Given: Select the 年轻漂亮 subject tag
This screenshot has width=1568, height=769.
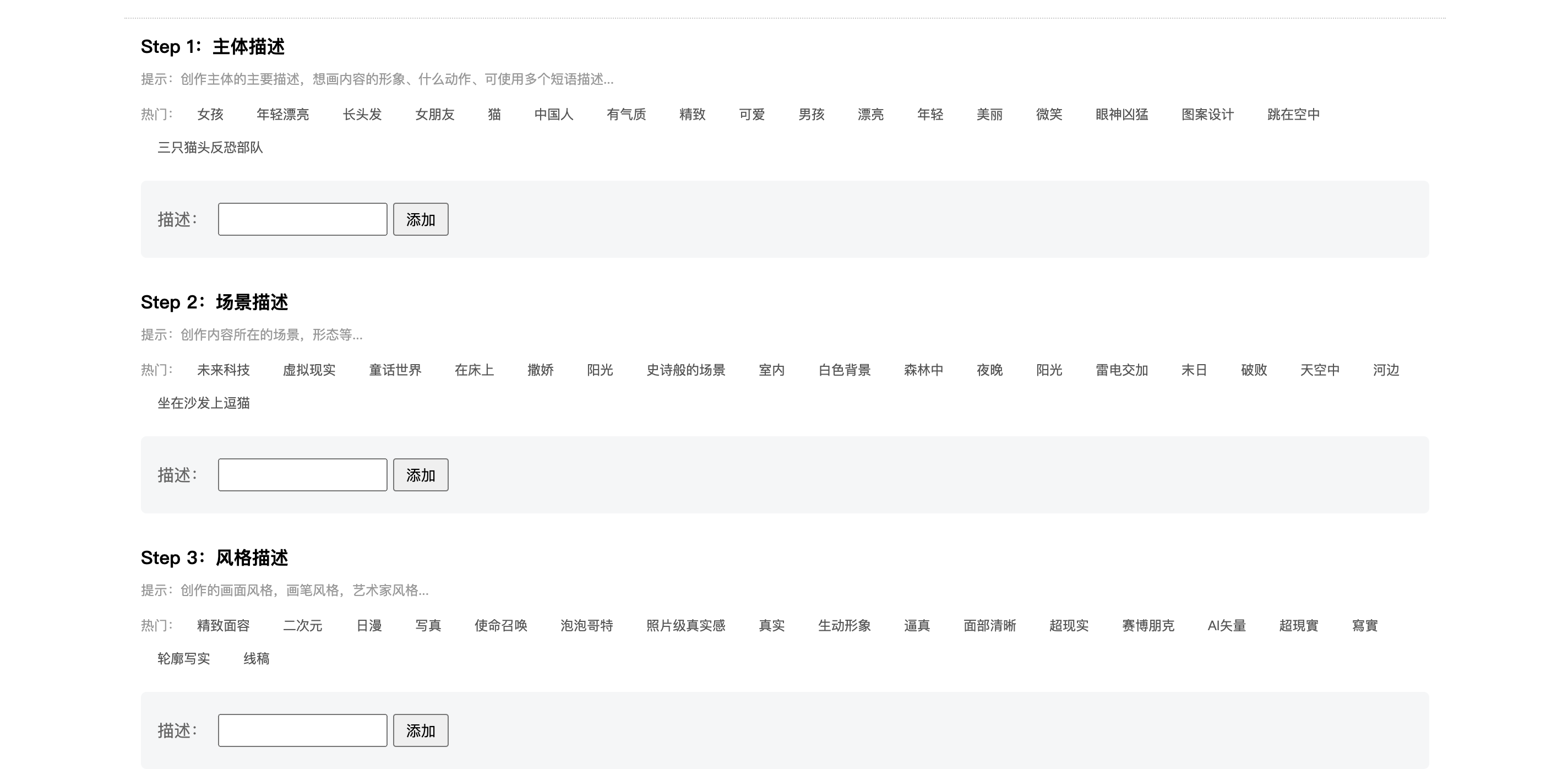Looking at the screenshot, I should (x=282, y=115).
